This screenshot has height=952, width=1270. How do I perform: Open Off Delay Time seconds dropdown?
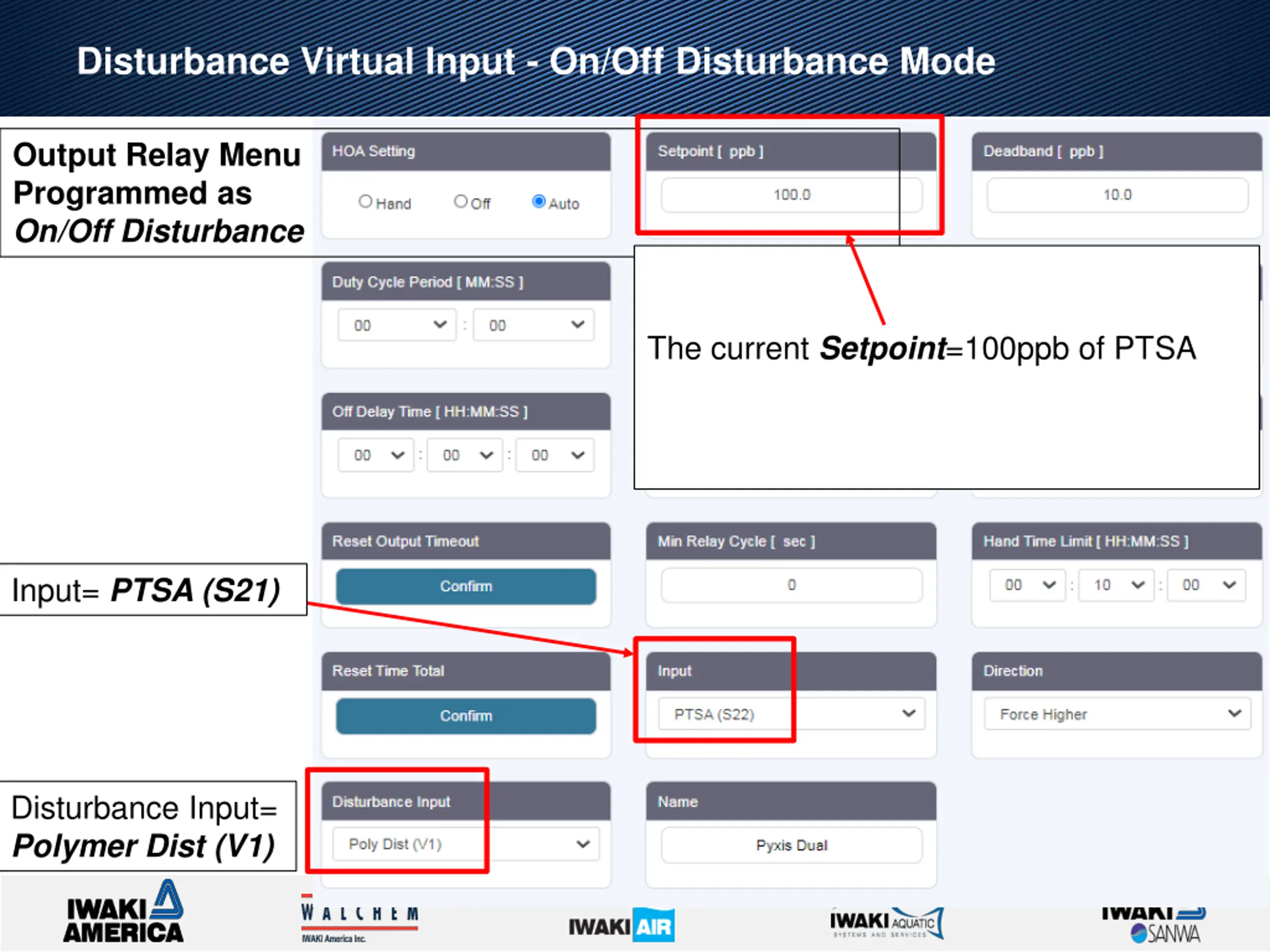pyautogui.click(x=555, y=456)
